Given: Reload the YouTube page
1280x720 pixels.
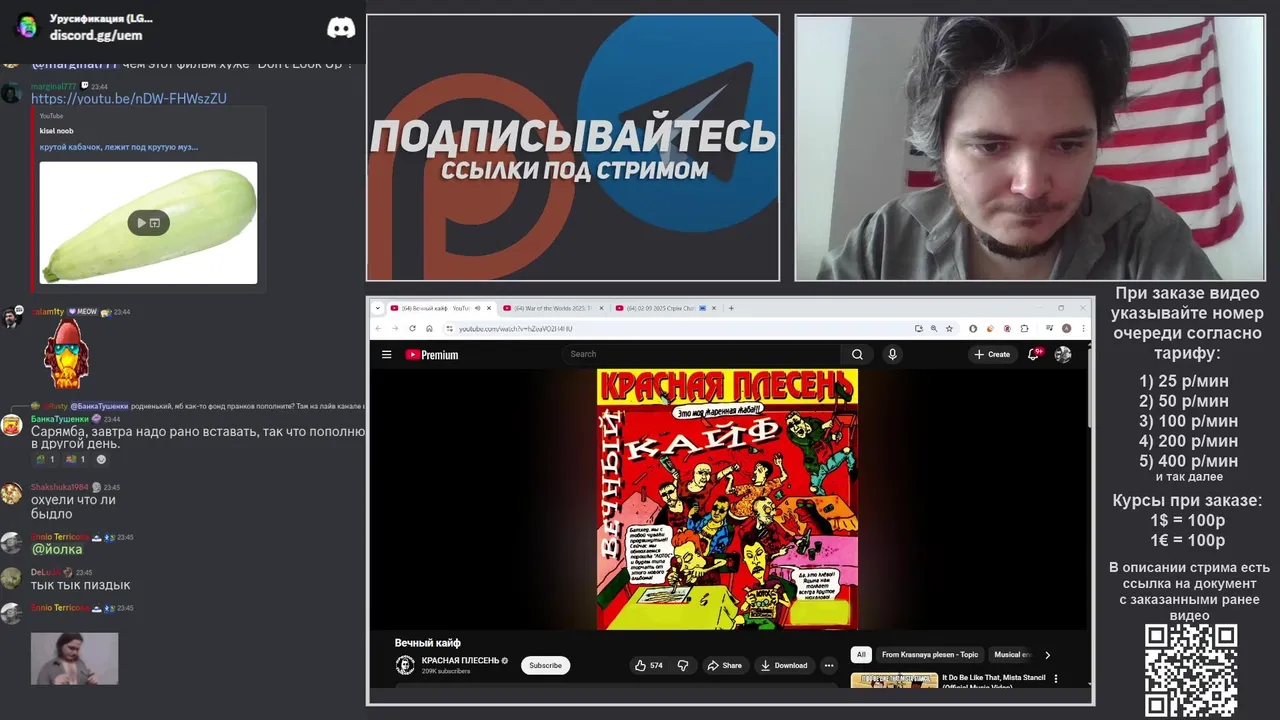Looking at the screenshot, I should (412, 328).
